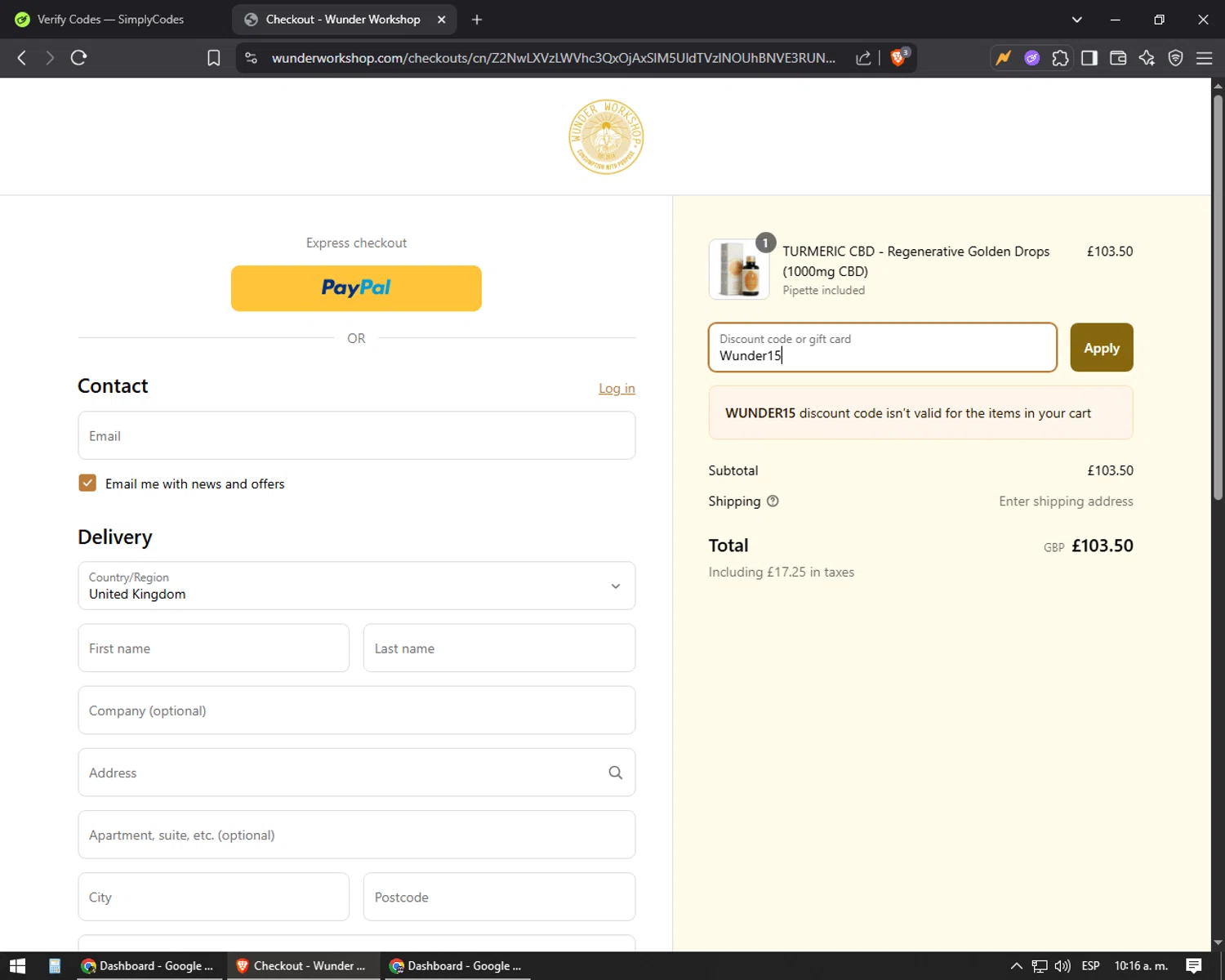Open second Dashboard - Google taskbar item
Viewport: 1225px width, 980px height.
[456, 966]
